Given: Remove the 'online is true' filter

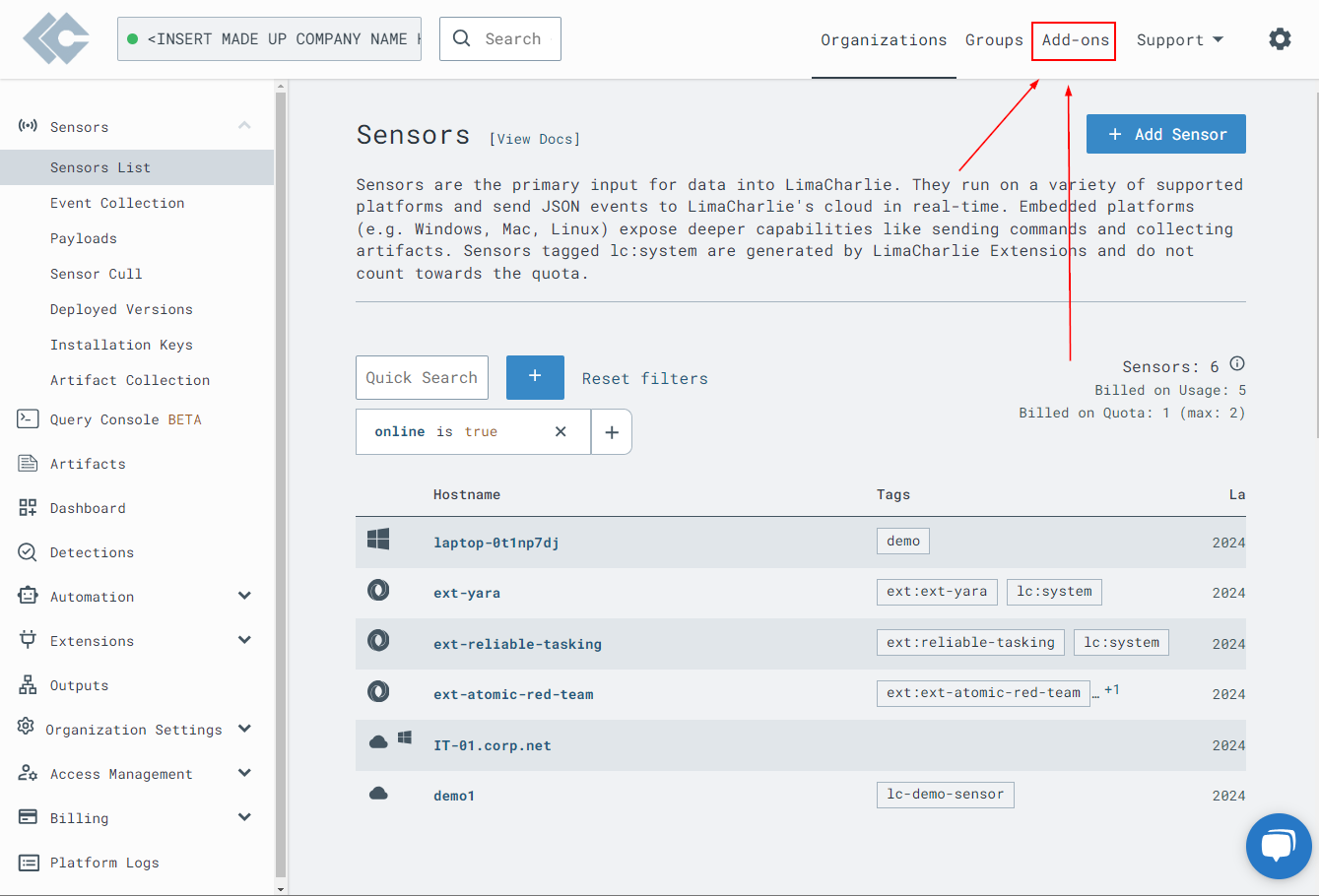Looking at the screenshot, I should tap(561, 431).
